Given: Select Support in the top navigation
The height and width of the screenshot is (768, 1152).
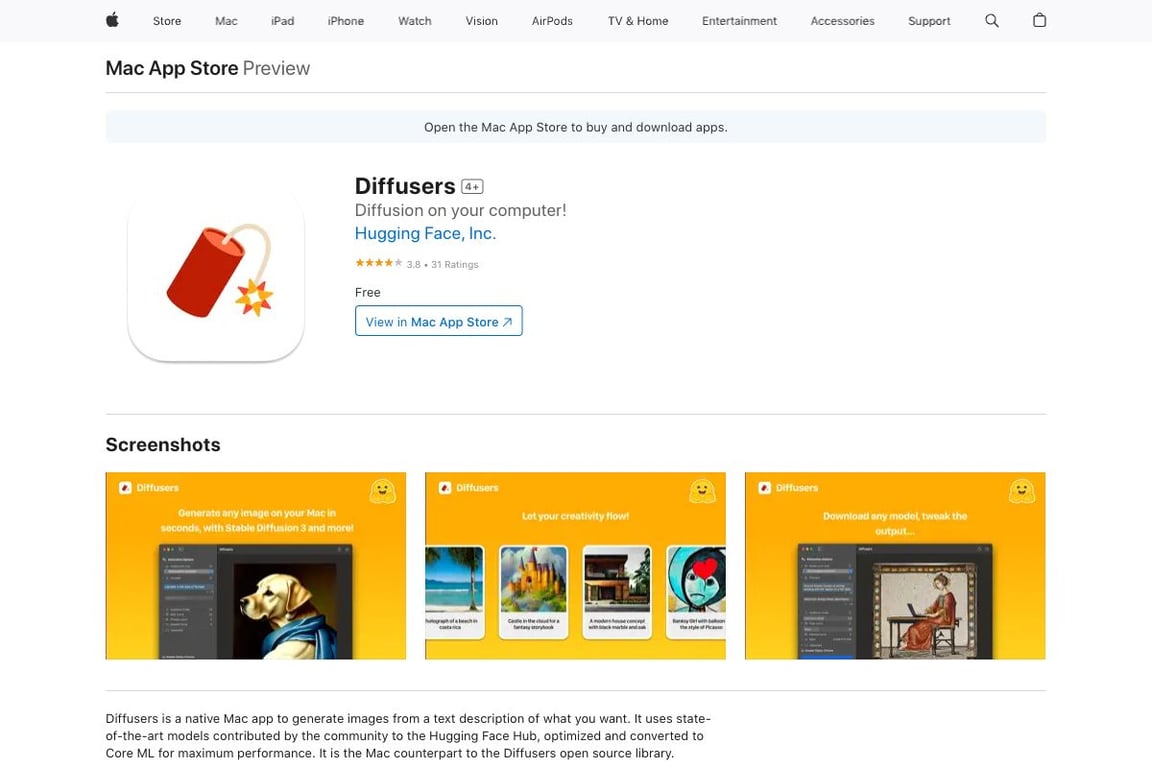Looking at the screenshot, I should 929,21.
